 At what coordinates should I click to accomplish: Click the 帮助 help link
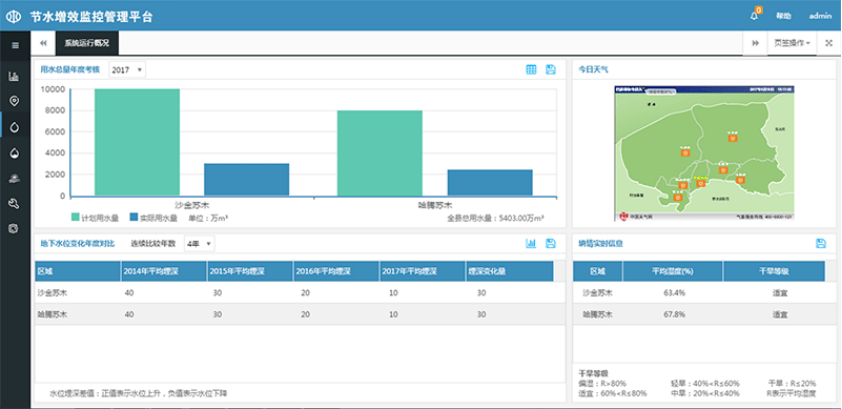pyautogui.click(x=783, y=16)
